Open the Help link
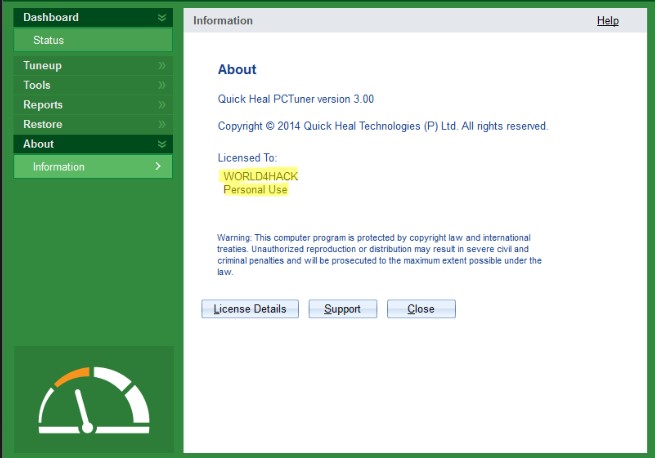 [x=607, y=20]
